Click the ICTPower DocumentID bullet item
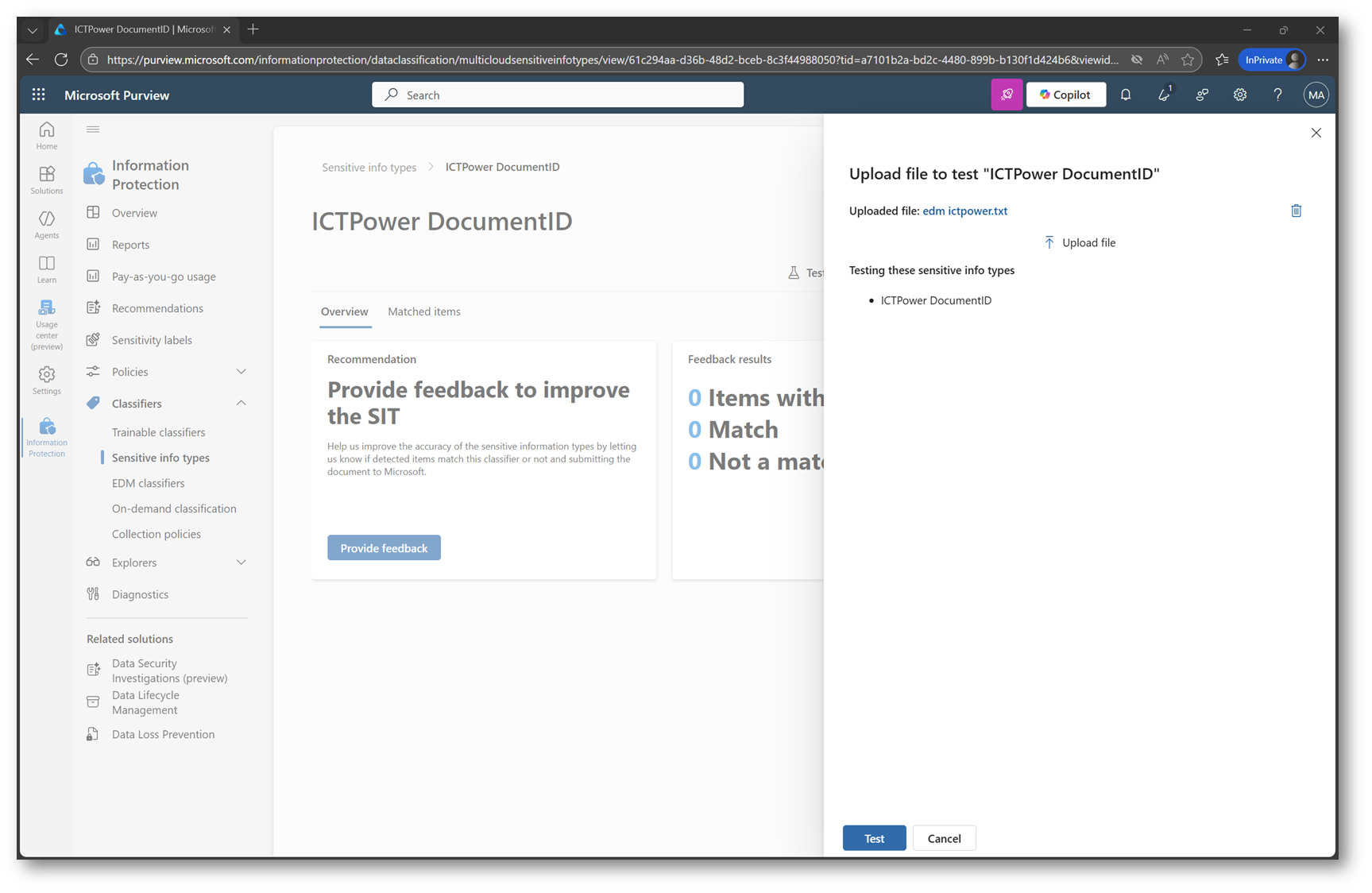Image resolution: width=1372 pixels, height=893 pixels. click(936, 300)
